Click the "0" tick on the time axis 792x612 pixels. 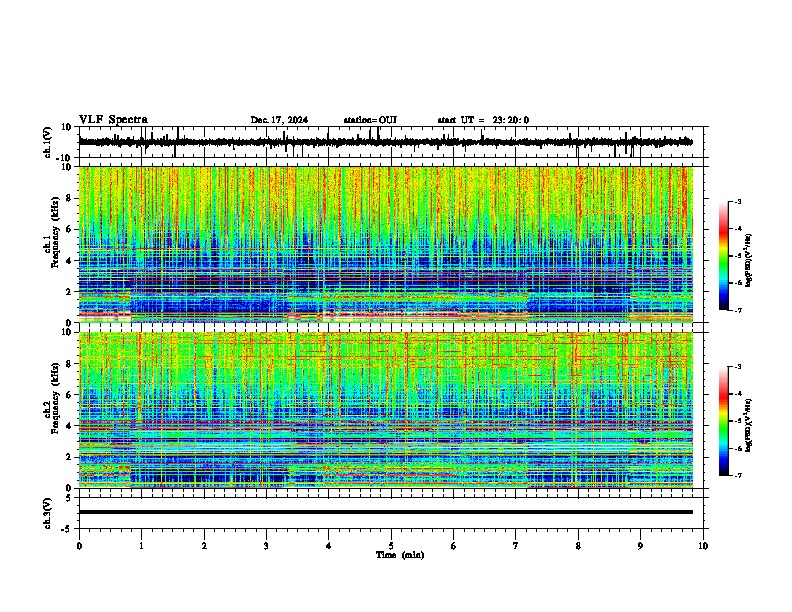(79, 546)
